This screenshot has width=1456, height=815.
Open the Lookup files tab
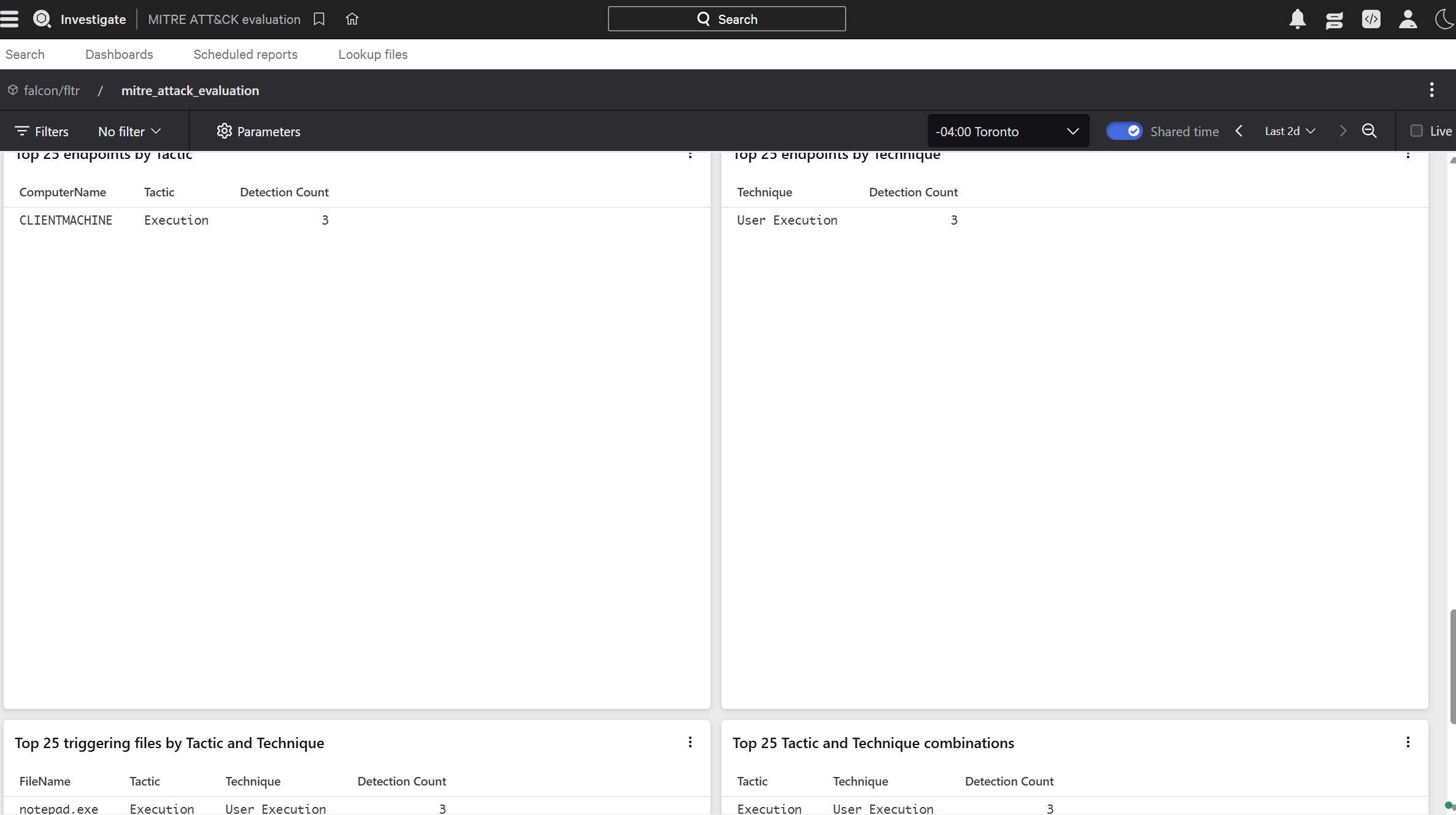[x=373, y=54]
